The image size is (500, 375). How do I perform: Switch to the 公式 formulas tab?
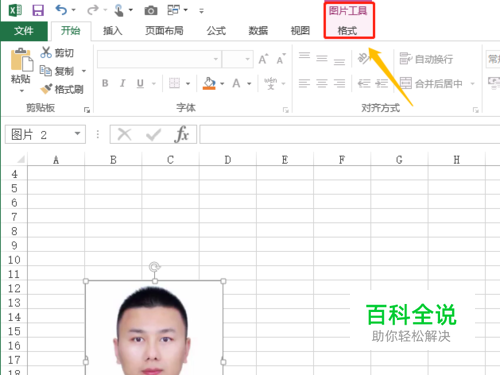click(216, 31)
